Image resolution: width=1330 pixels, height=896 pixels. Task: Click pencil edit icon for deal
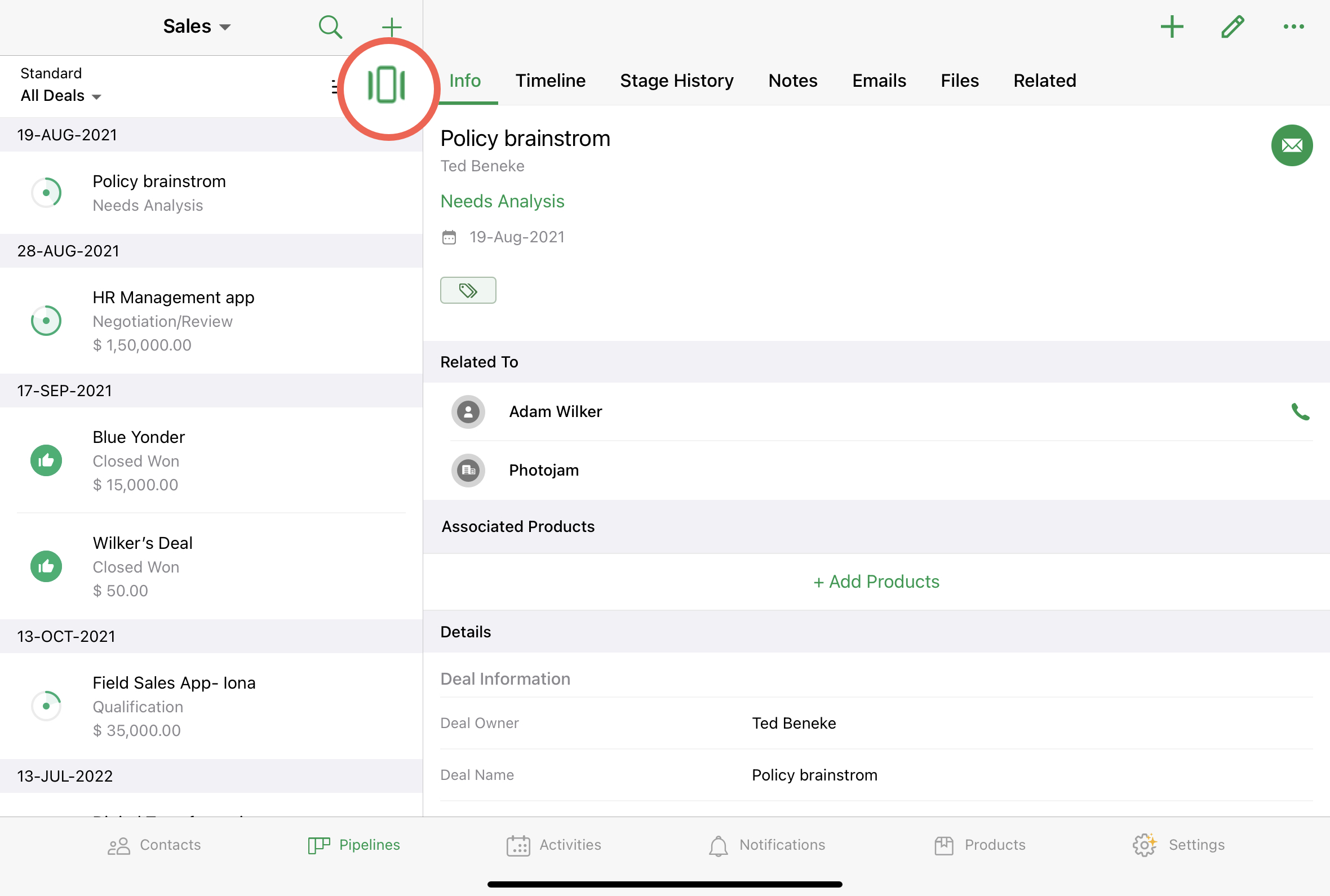pos(1233,27)
